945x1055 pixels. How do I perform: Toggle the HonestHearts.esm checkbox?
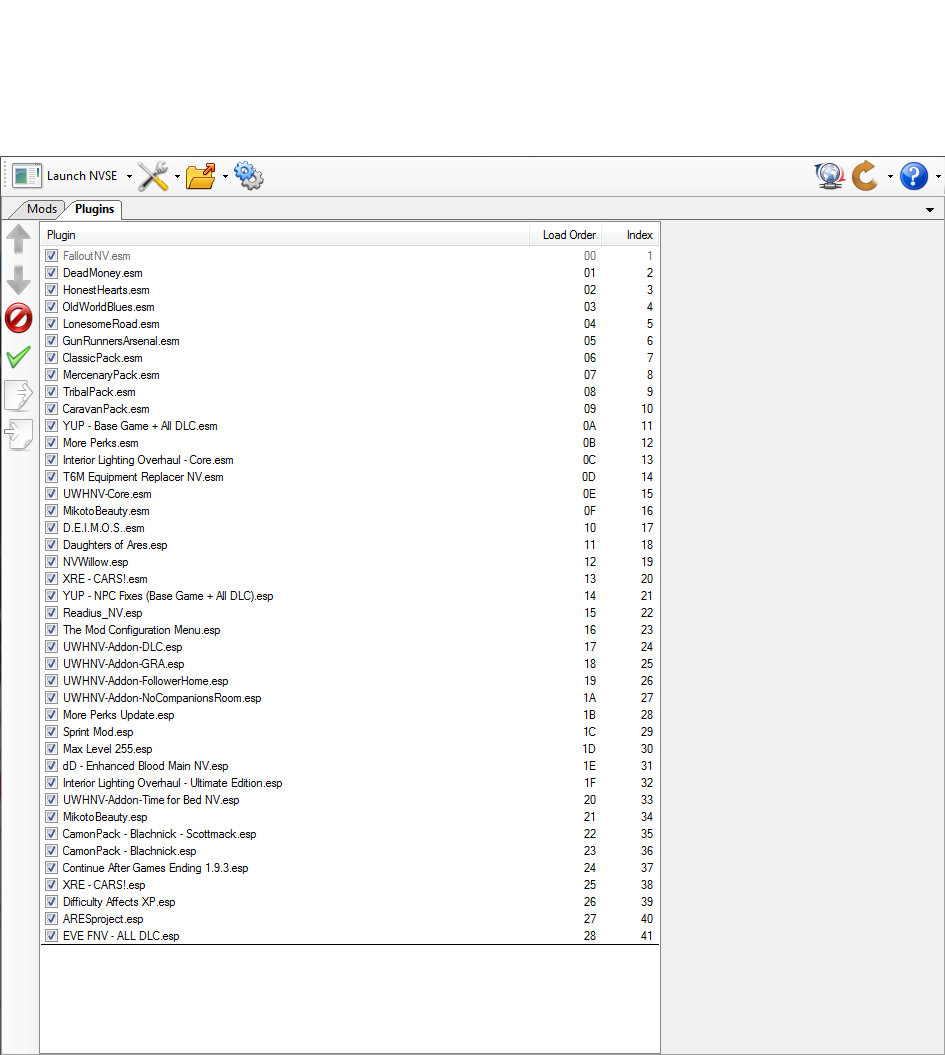click(52, 289)
